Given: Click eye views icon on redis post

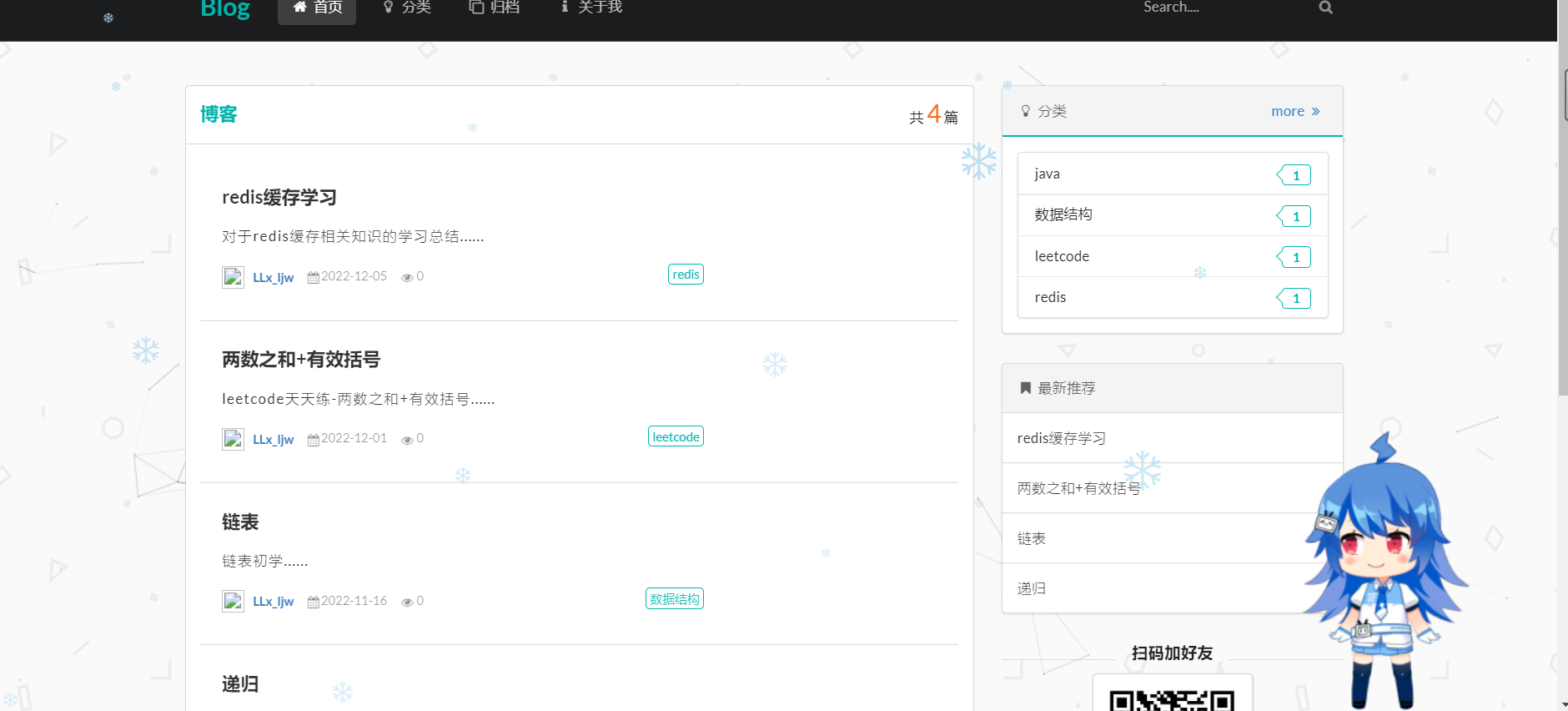Looking at the screenshot, I should click(407, 278).
